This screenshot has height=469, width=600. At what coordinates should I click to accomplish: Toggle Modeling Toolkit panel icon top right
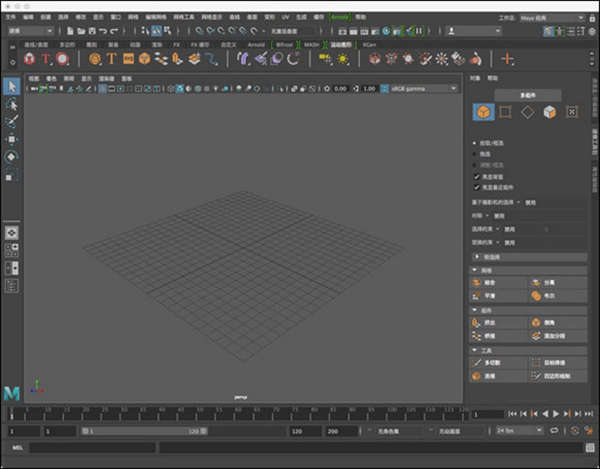pos(548,31)
